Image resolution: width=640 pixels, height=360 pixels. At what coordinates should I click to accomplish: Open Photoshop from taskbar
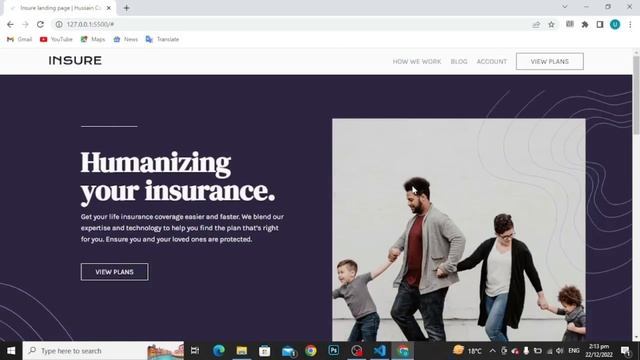point(333,351)
